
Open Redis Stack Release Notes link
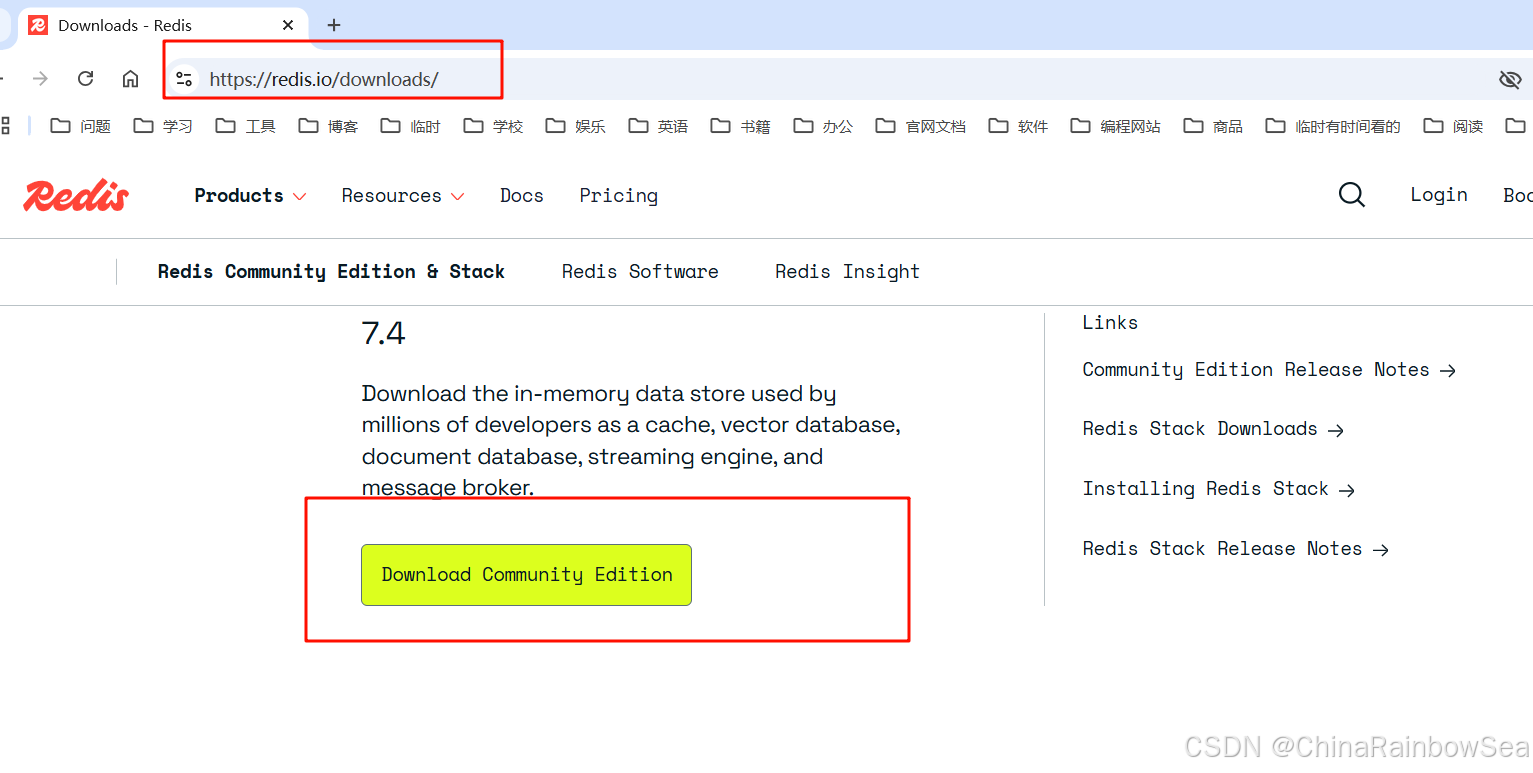pos(1236,549)
